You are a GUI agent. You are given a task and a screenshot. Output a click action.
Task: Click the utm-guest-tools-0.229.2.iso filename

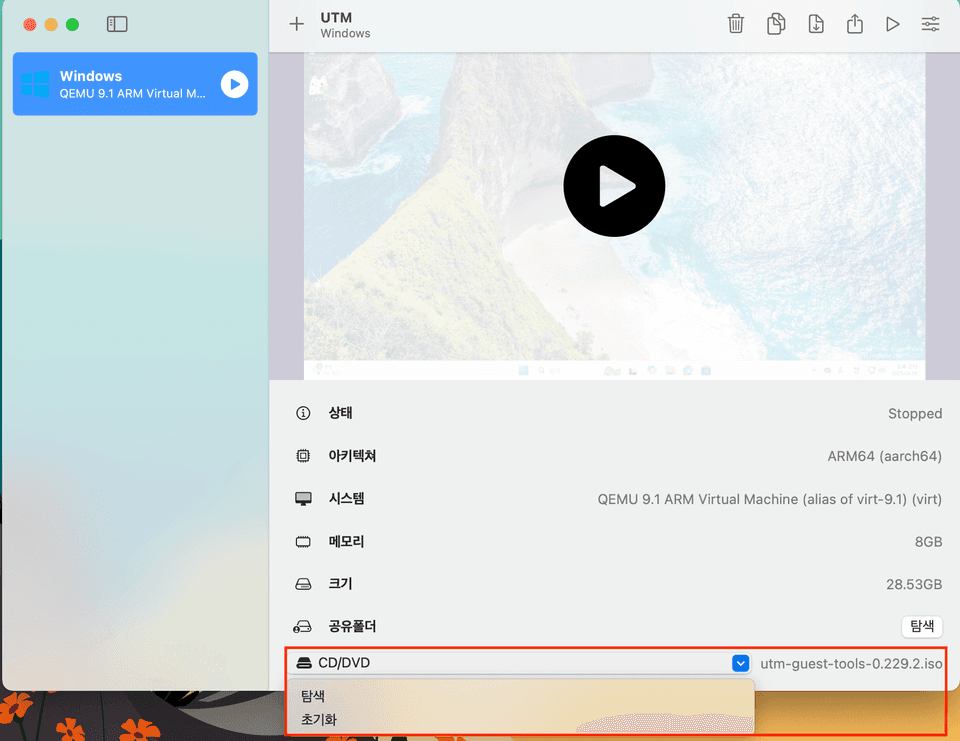851,663
